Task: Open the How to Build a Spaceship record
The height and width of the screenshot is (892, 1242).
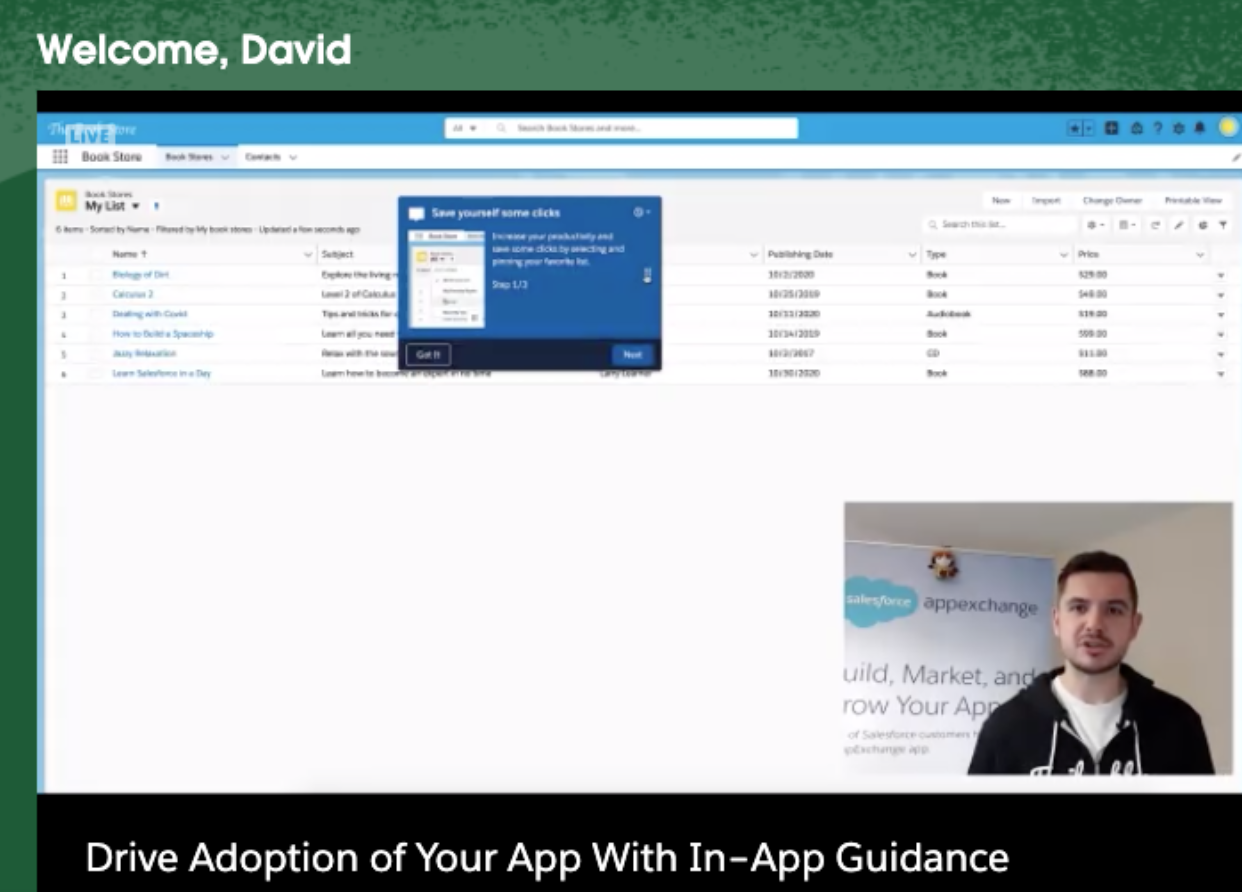Action: (x=163, y=334)
